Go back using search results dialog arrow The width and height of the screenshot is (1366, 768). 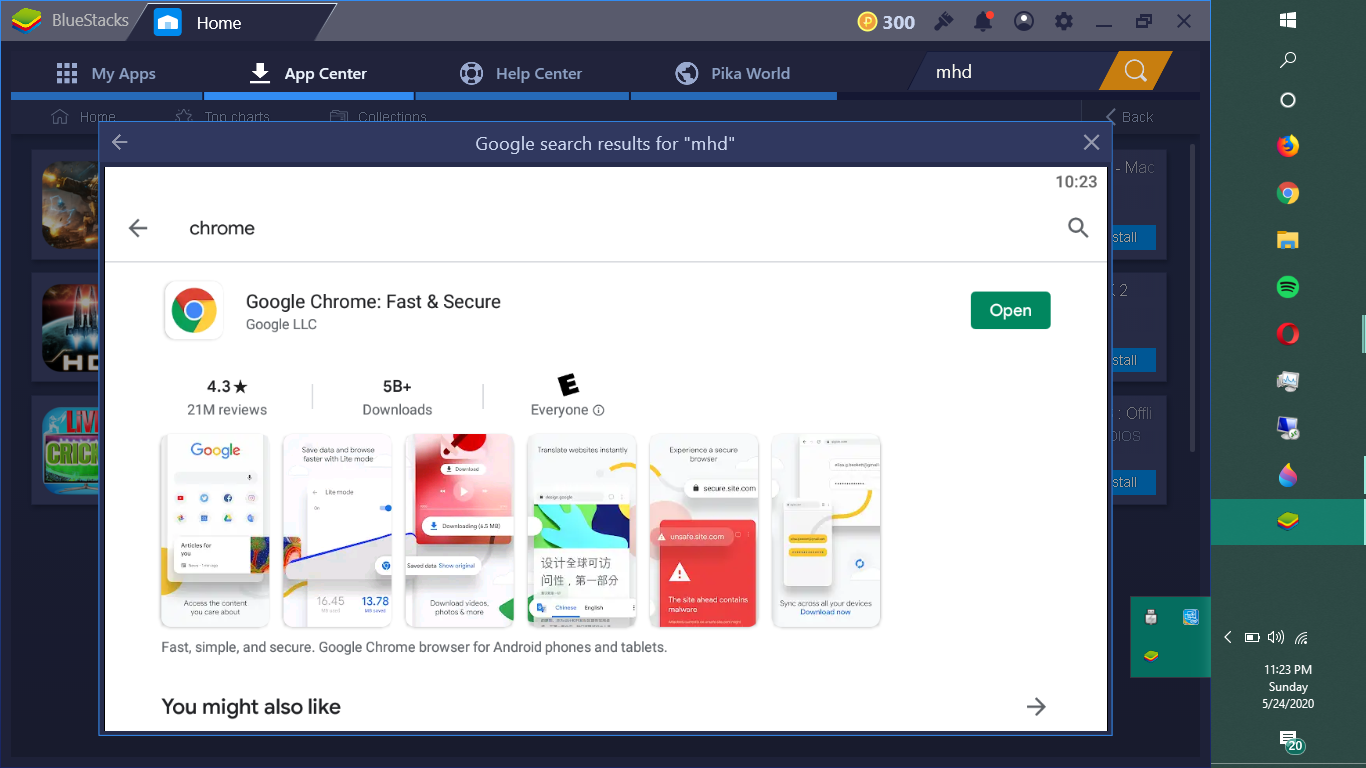pos(120,143)
